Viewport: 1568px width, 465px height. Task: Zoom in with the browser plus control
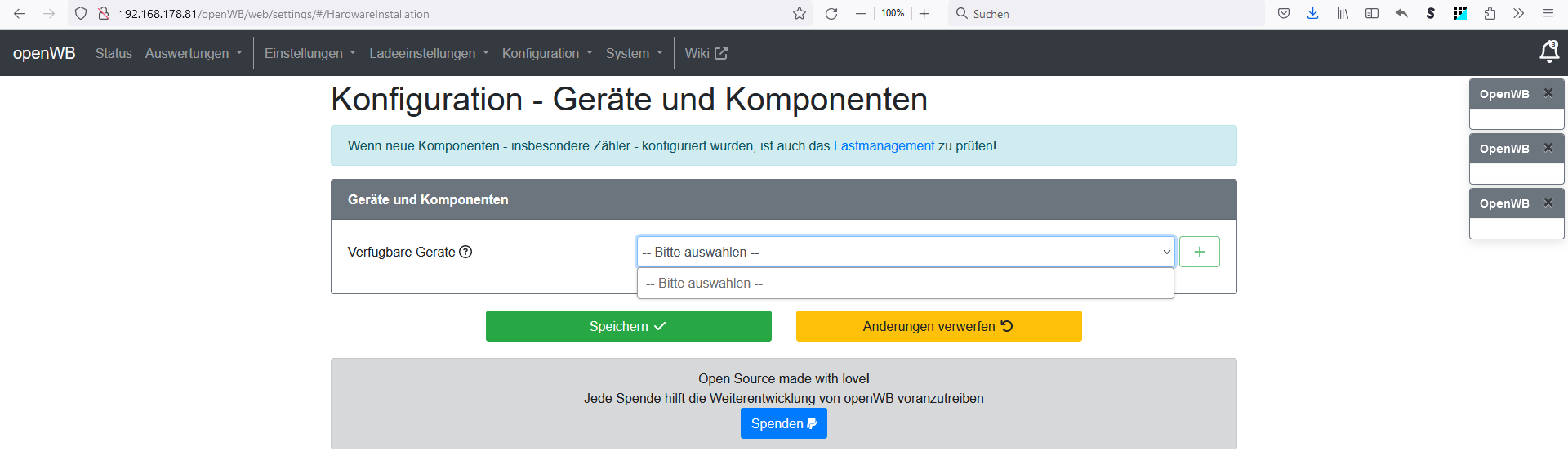[924, 14]
